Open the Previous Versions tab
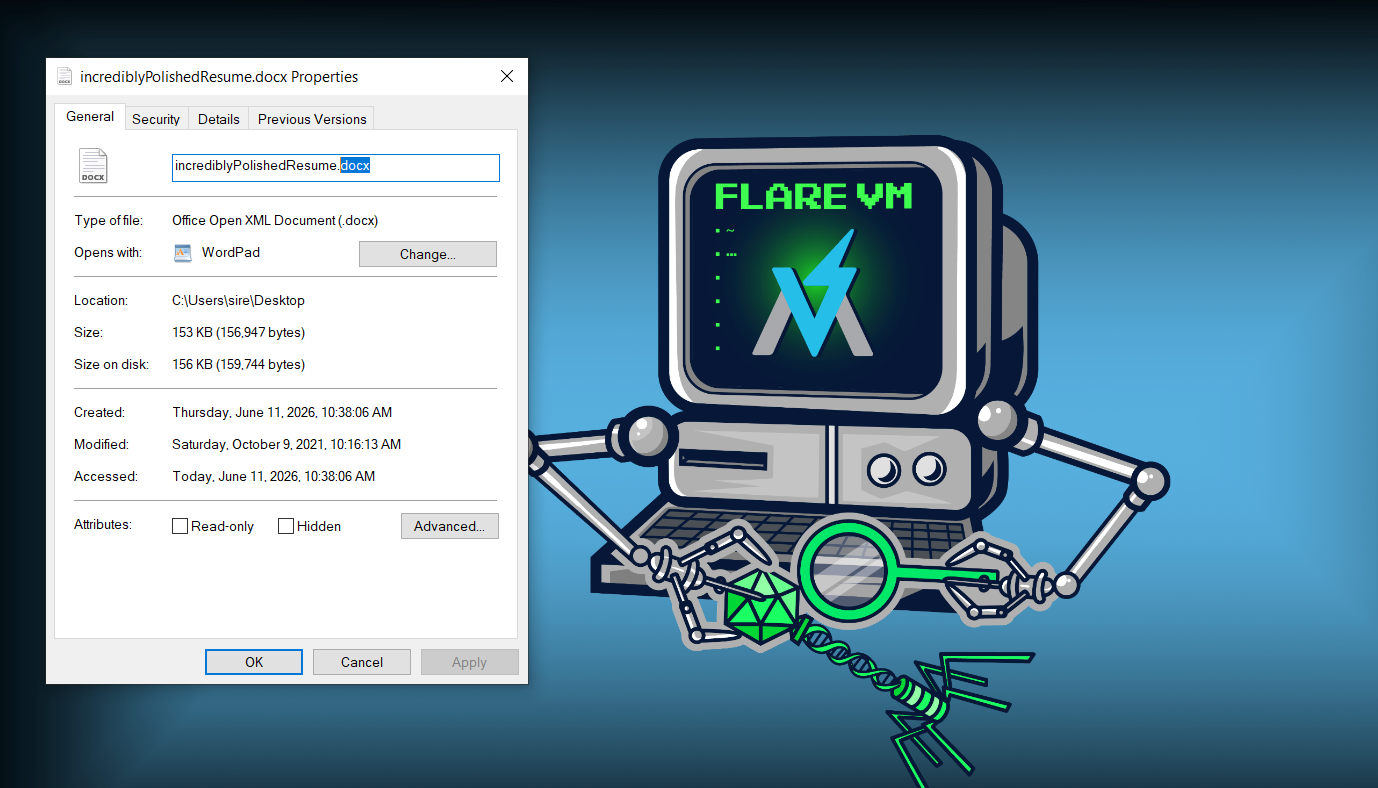This screenshot has height=788, width=1378. [312, 119]
